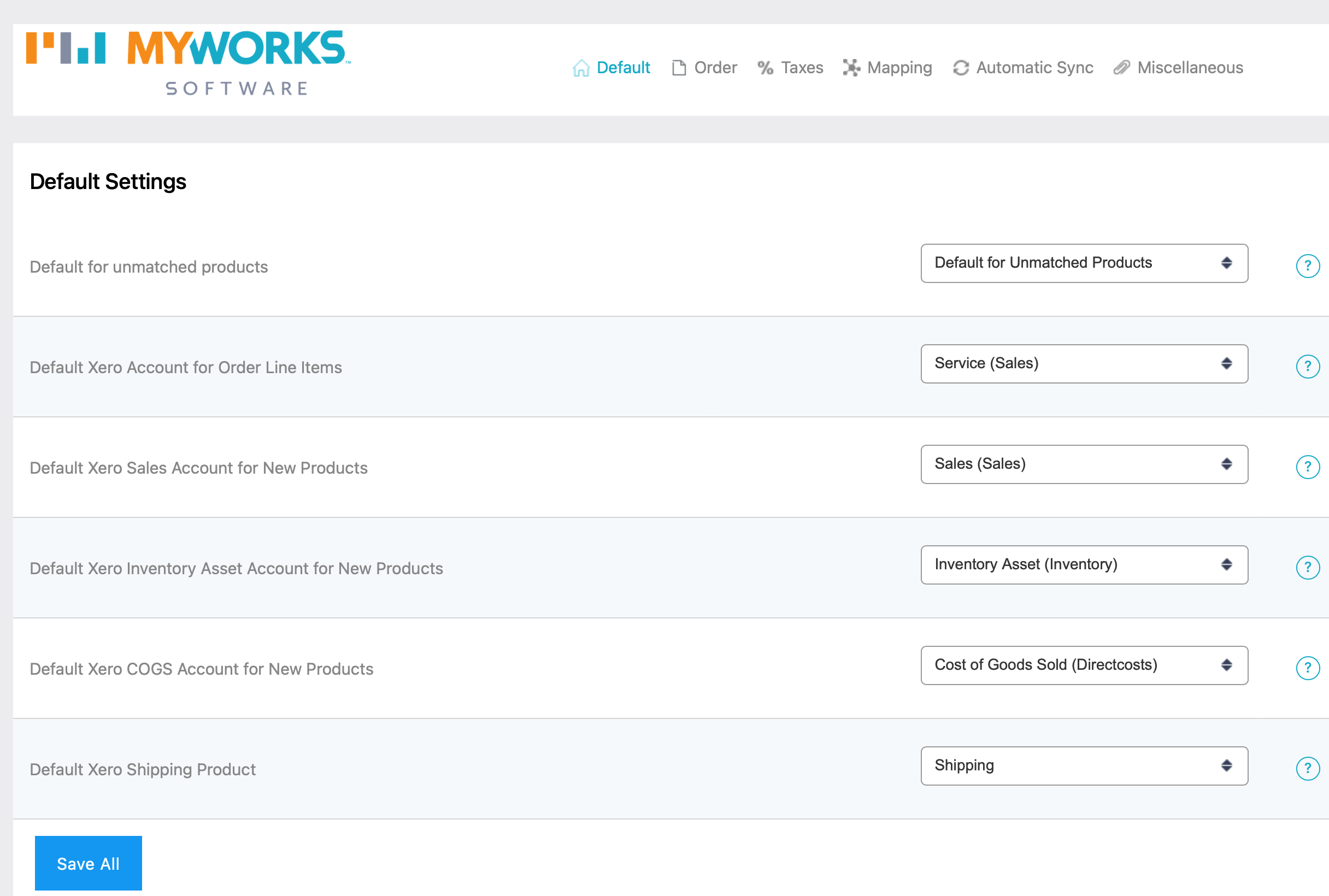
Task: Expand the Shipping product dropdown
Action: pos(1084,767)
